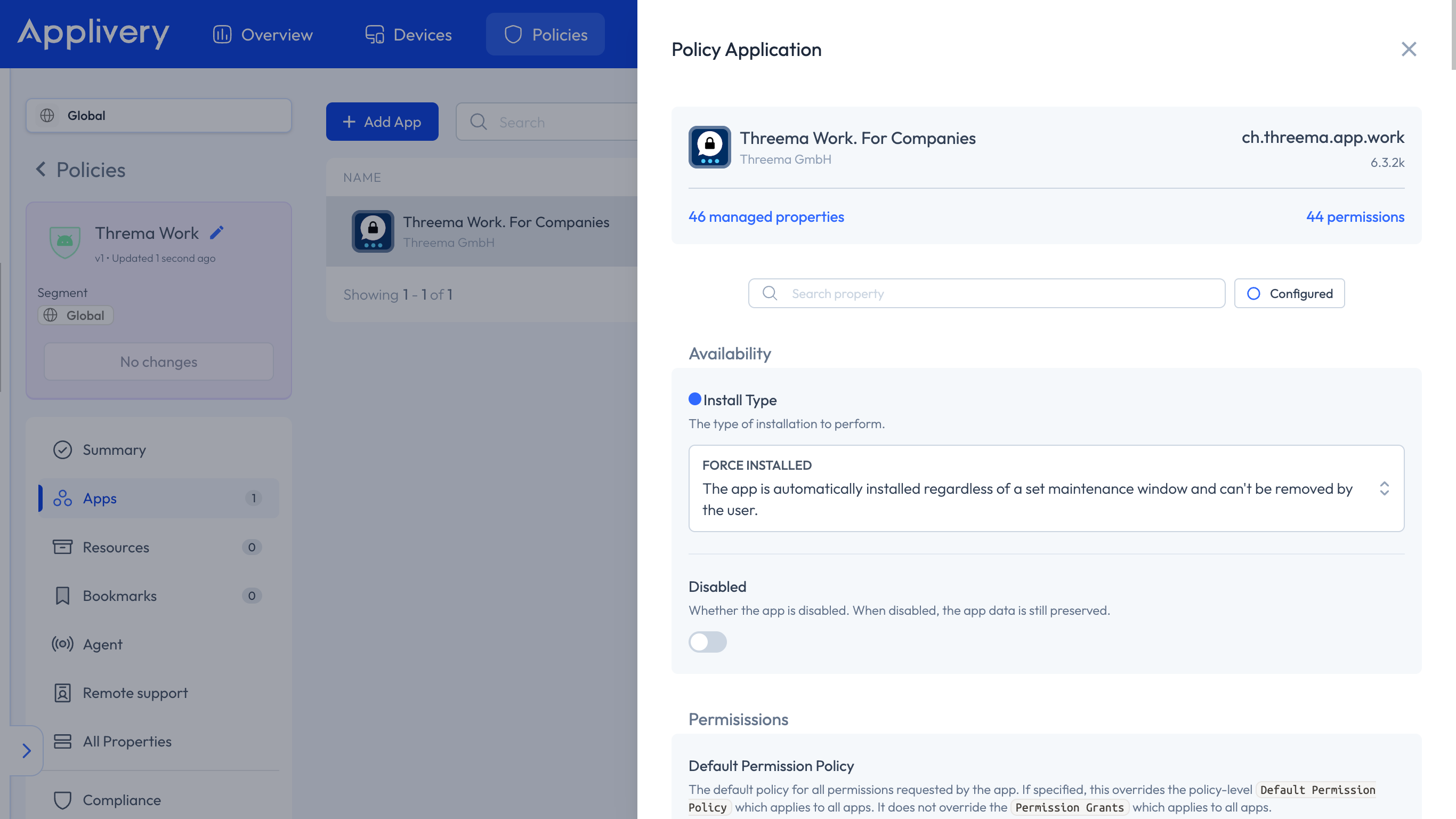Toggle the Disabled app switch
Viewport: 1456px width, 819px height.
tap(707, 642)
